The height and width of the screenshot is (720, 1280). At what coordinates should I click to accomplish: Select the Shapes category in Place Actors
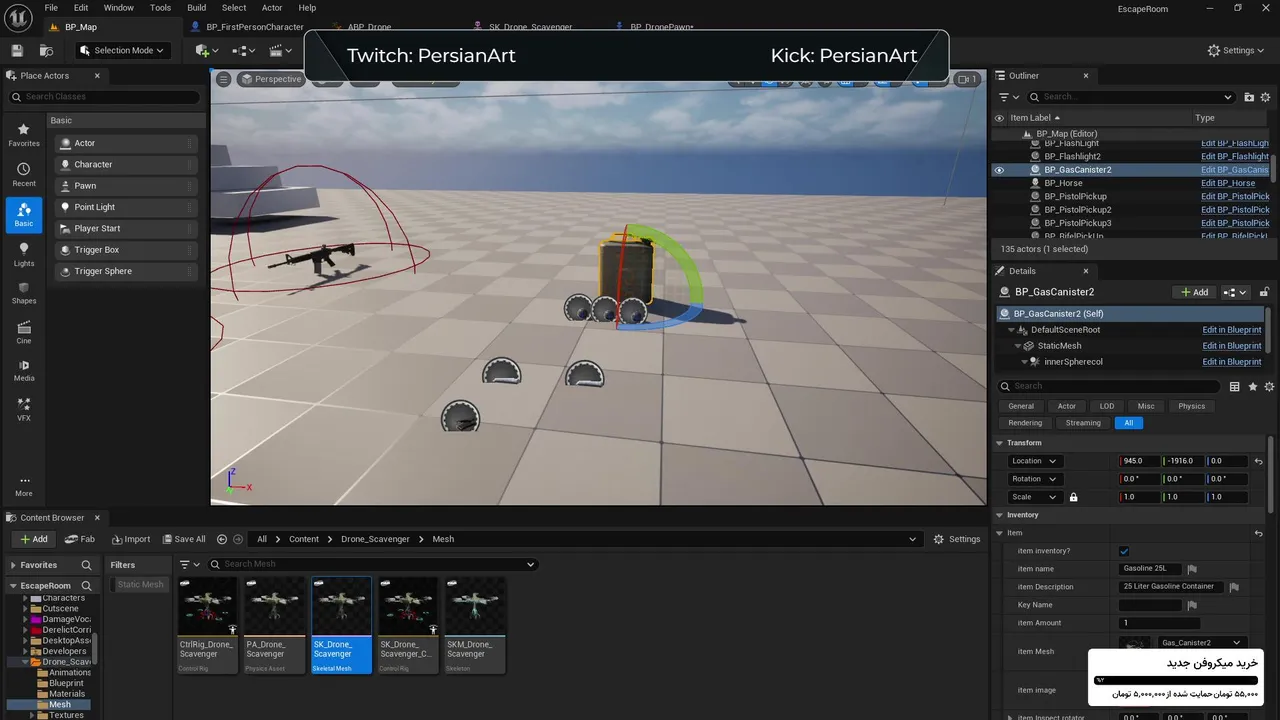point(24,292)
